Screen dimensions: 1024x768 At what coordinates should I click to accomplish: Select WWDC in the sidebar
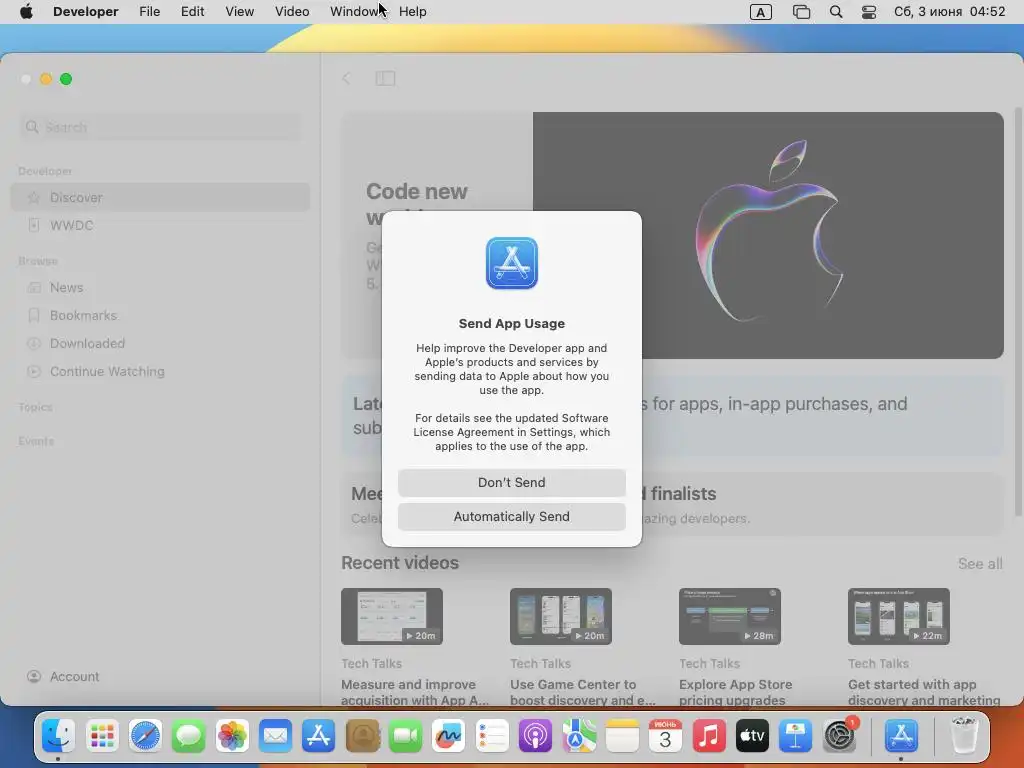[161, 225]
